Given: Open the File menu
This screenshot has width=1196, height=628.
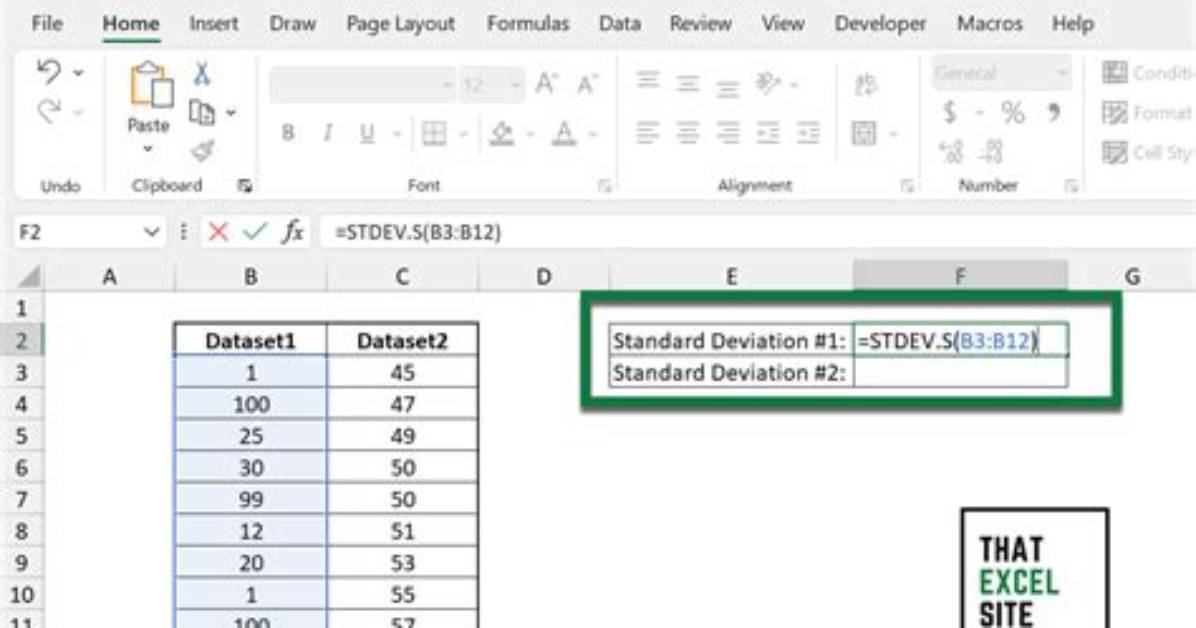Looking at the screenshot, I should (x=47, y=24).
